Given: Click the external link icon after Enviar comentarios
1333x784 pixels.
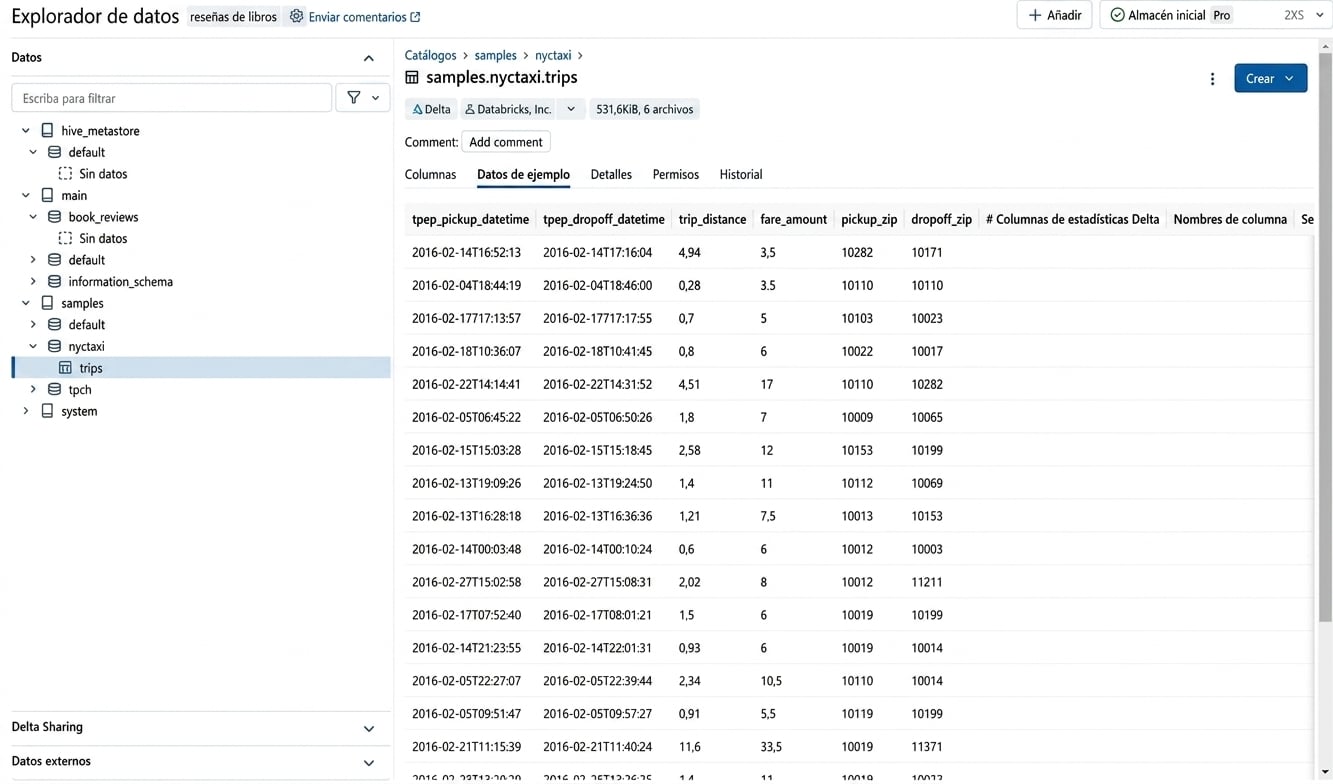Looking at the screenshot, I should 415,17.
